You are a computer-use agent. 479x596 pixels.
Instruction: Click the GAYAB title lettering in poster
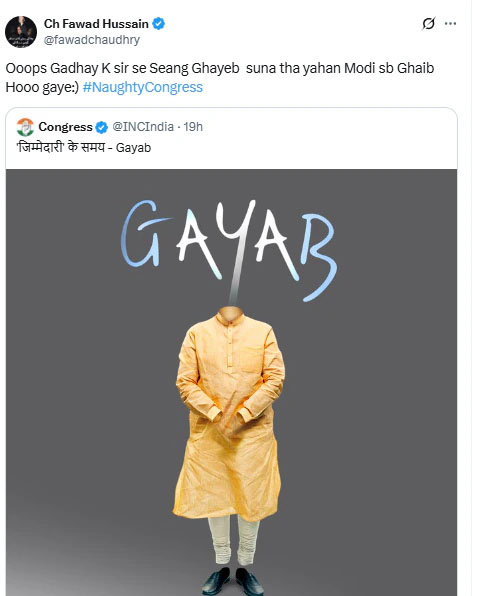229,249
